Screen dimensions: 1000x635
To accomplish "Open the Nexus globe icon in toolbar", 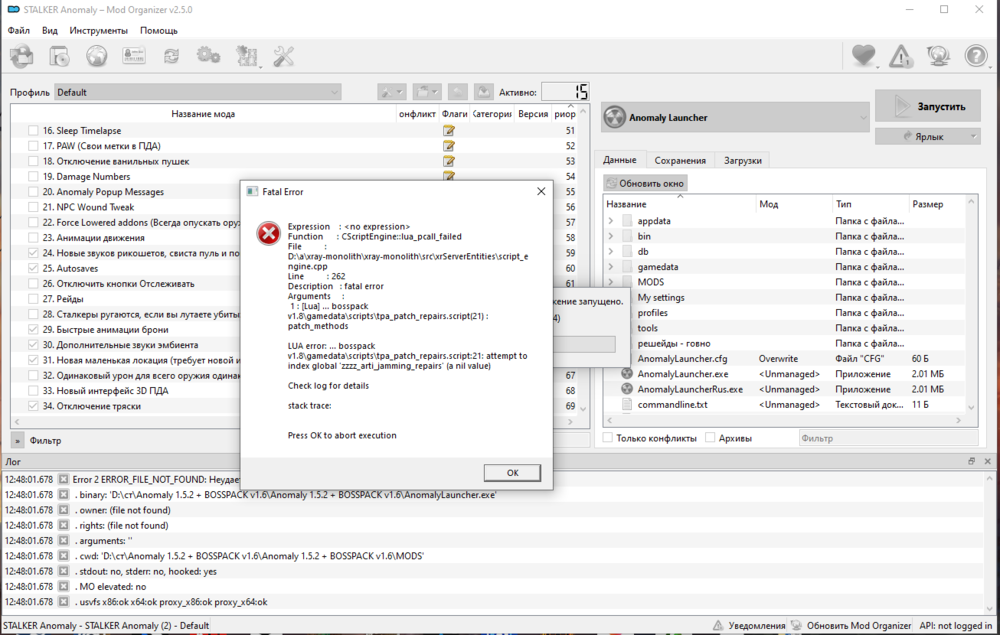I will coord(97,57).
